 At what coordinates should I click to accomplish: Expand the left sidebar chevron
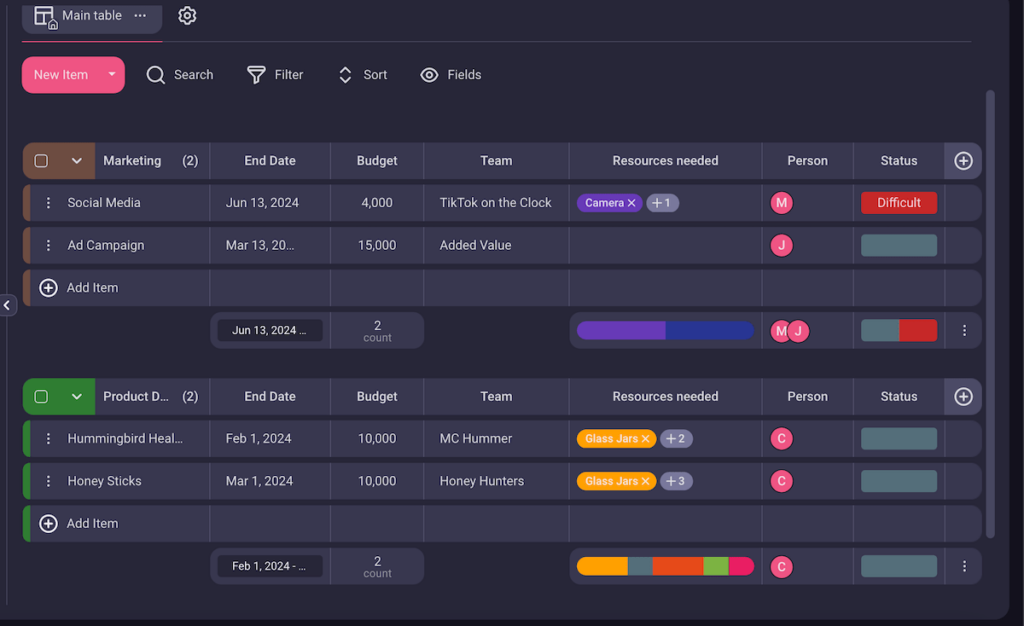pyautogui.click(x=7, y=305)
